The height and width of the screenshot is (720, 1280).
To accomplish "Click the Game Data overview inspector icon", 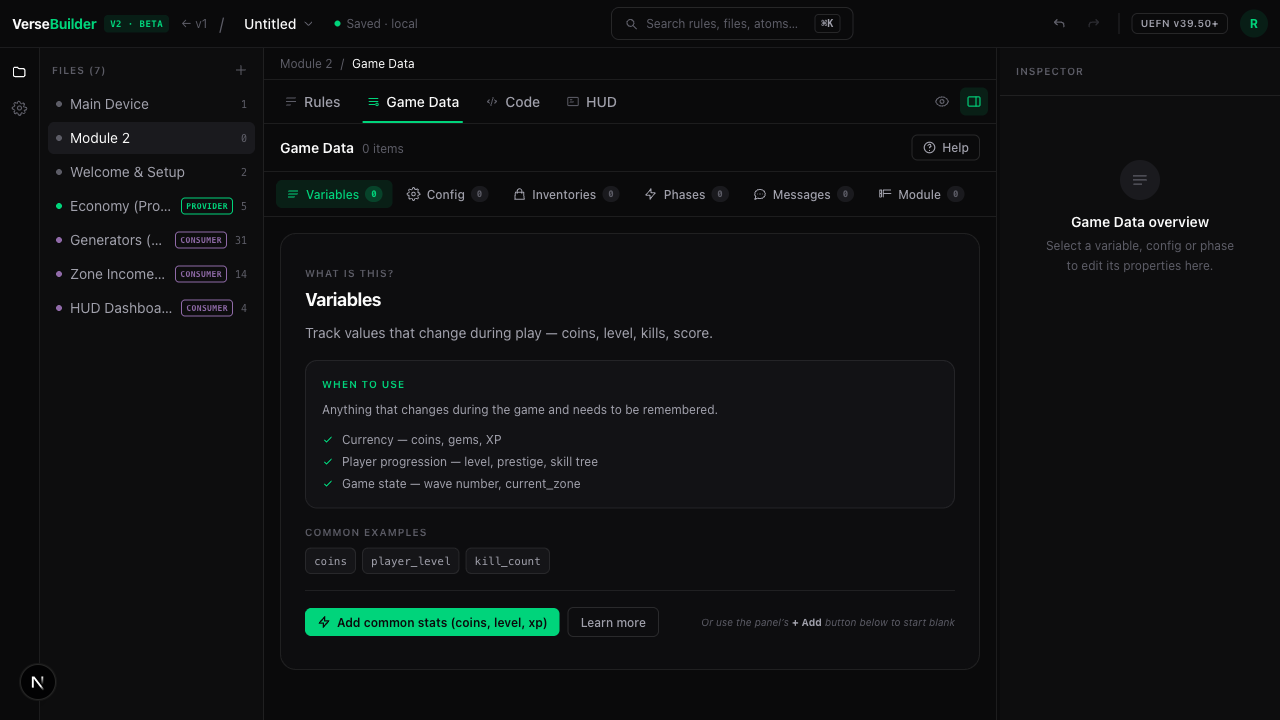I will 1140,180.
